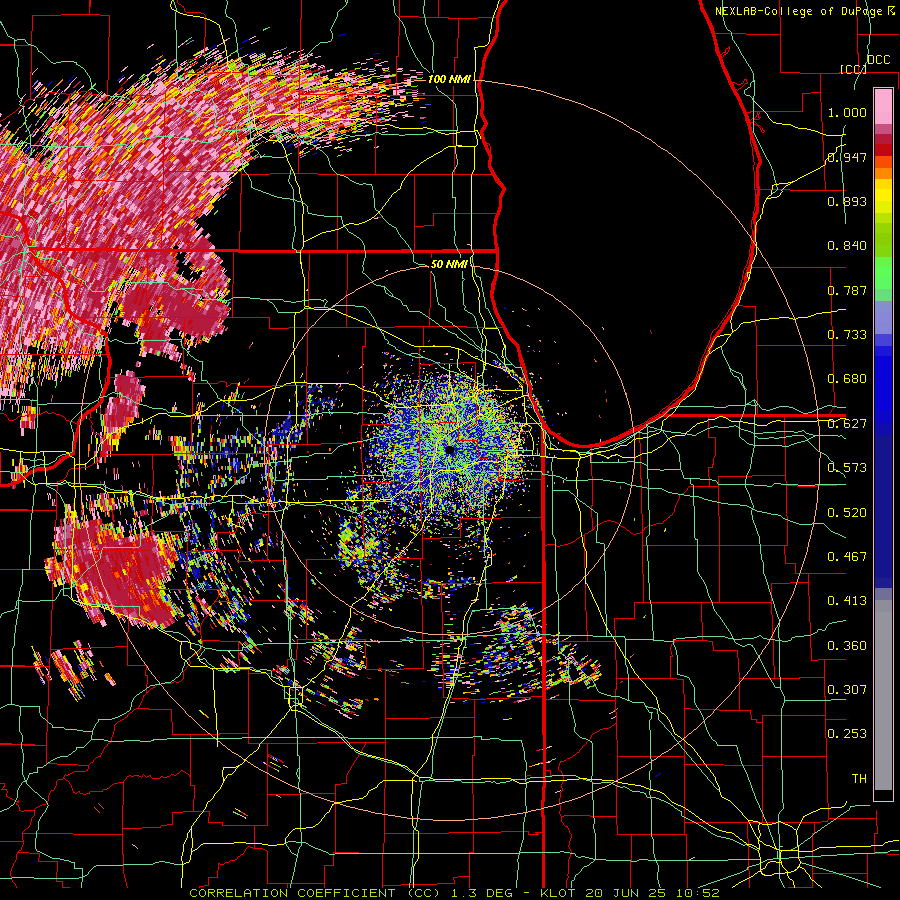Image resolution: width=900 pixels, height=900 pixels.
Task: Click the 20 JUN 25 date text
Action: click(x=627, y=893)
